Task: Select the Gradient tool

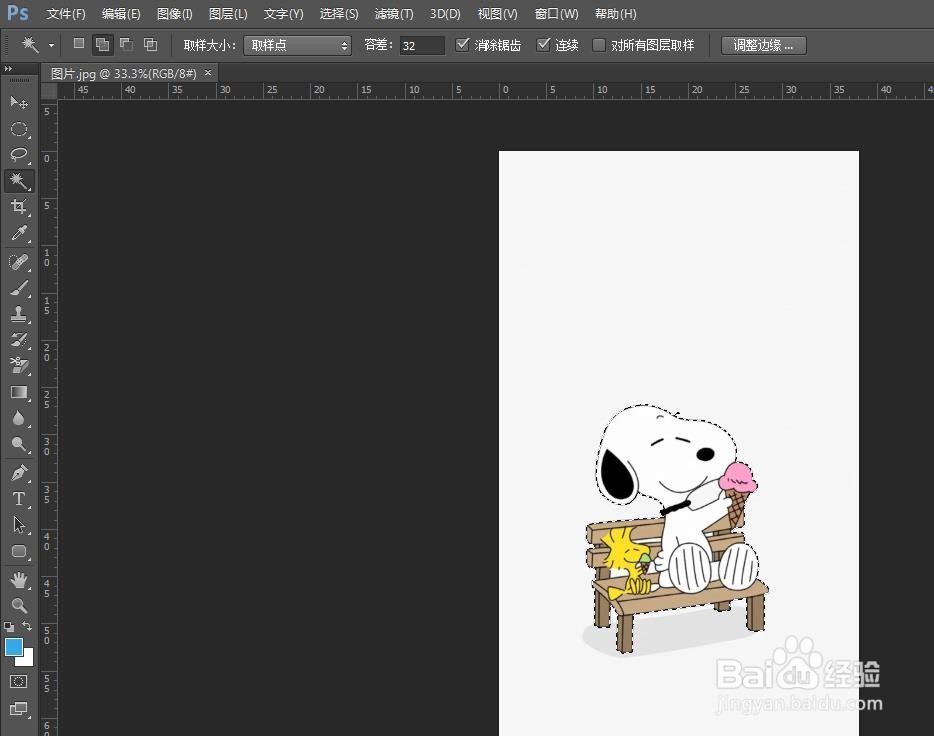Action: 19,392
